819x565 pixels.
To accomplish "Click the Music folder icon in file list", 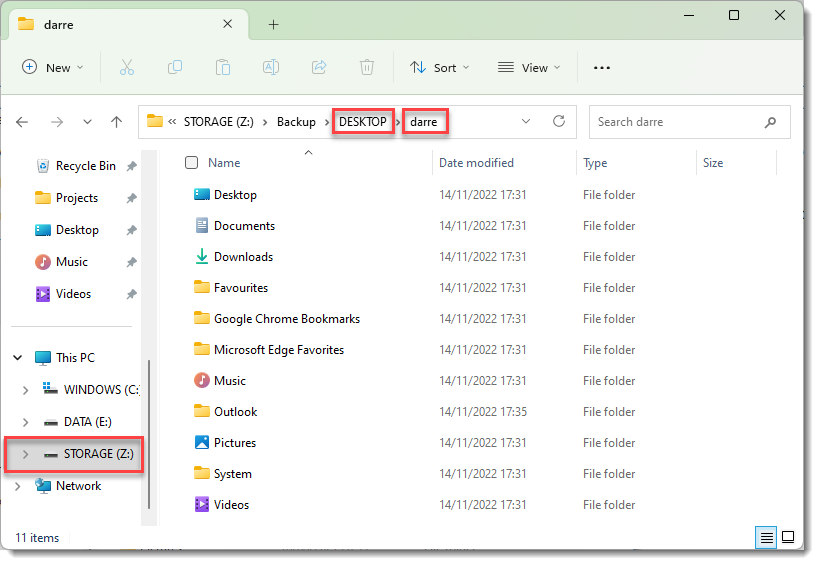I will pyautogui.click(x=202, y=380).
